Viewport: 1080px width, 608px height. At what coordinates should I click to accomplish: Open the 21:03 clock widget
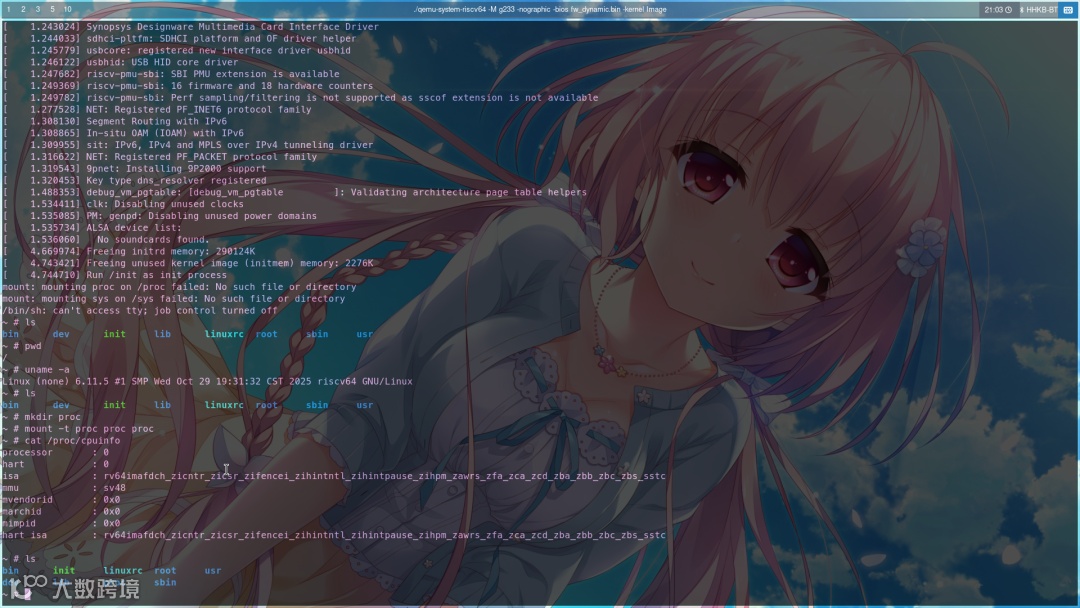[998, 10]
